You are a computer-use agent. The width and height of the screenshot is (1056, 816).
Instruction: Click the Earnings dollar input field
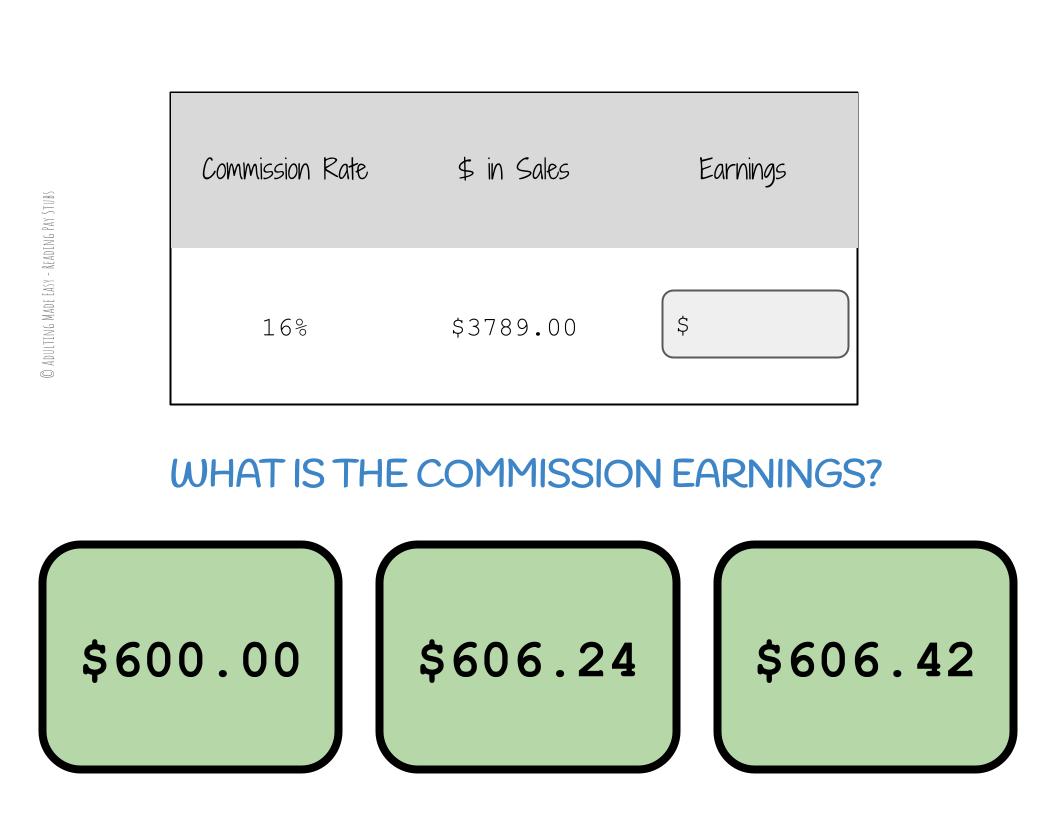click(755, 324)
